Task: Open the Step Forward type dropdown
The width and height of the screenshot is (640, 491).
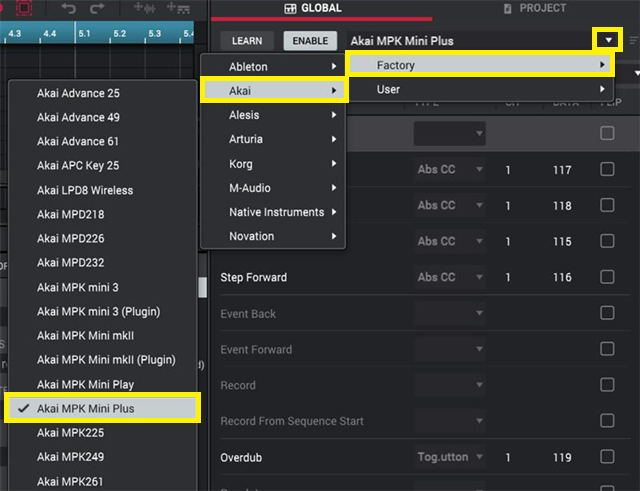Action: point(449,277)
